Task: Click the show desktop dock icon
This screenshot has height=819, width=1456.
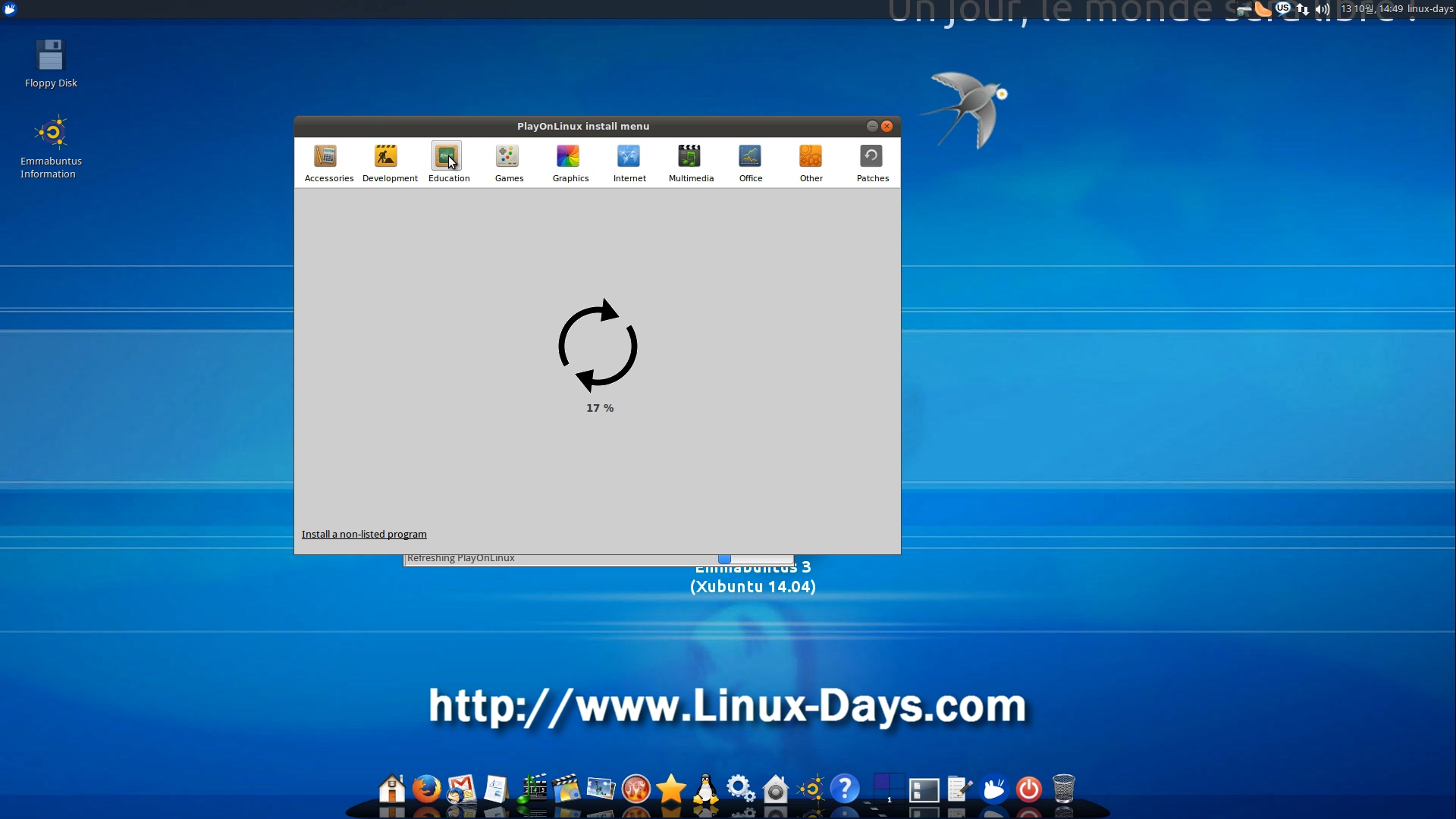Action: point(924,790)
